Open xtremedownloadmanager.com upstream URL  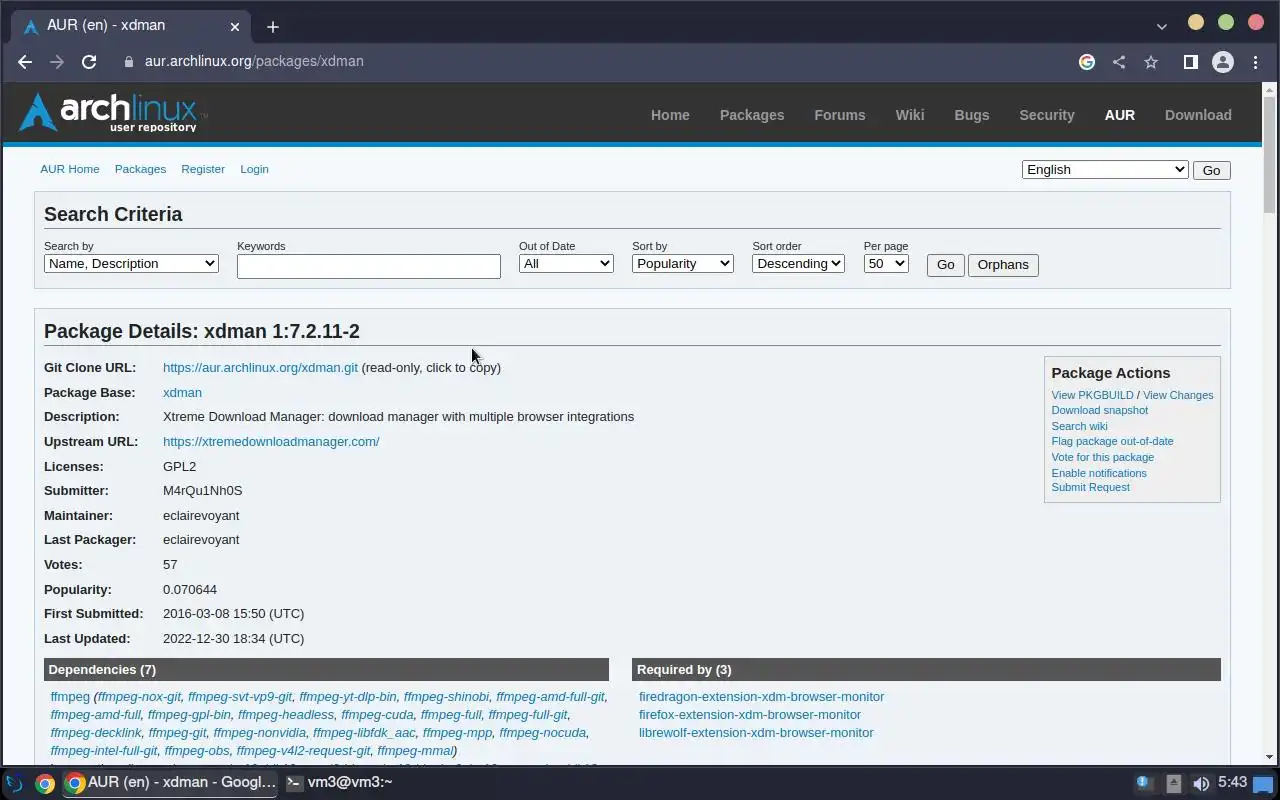271,442
